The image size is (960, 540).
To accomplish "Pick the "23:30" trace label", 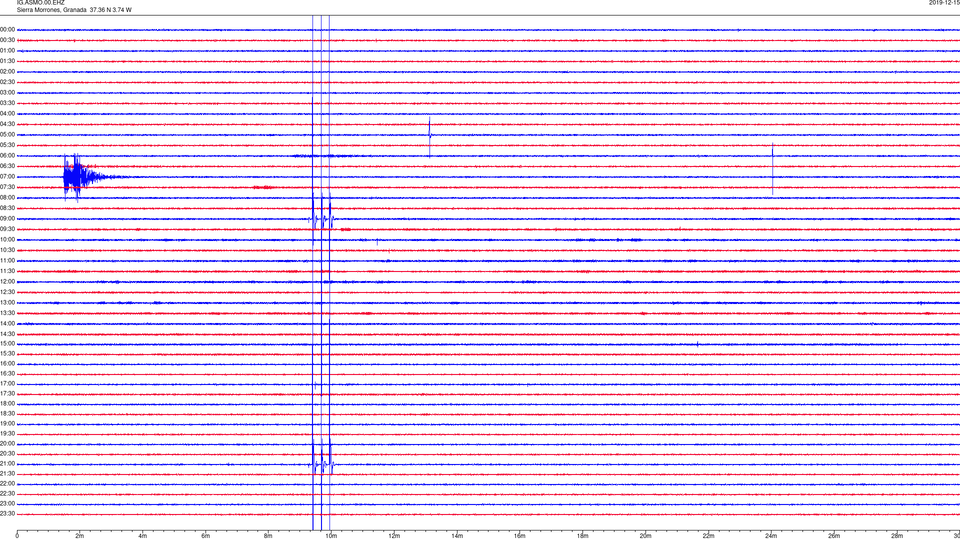I will pyautogui.click(x=7, y=514).
